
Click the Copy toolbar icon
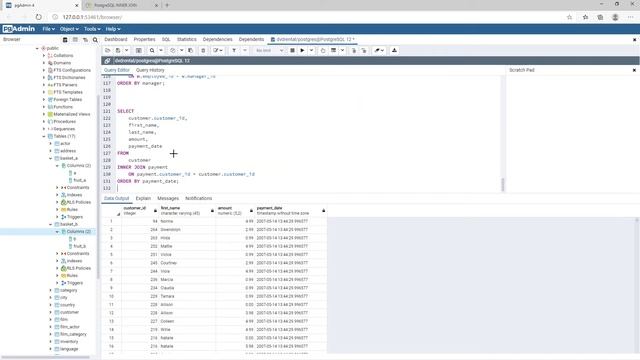[172, 51]
